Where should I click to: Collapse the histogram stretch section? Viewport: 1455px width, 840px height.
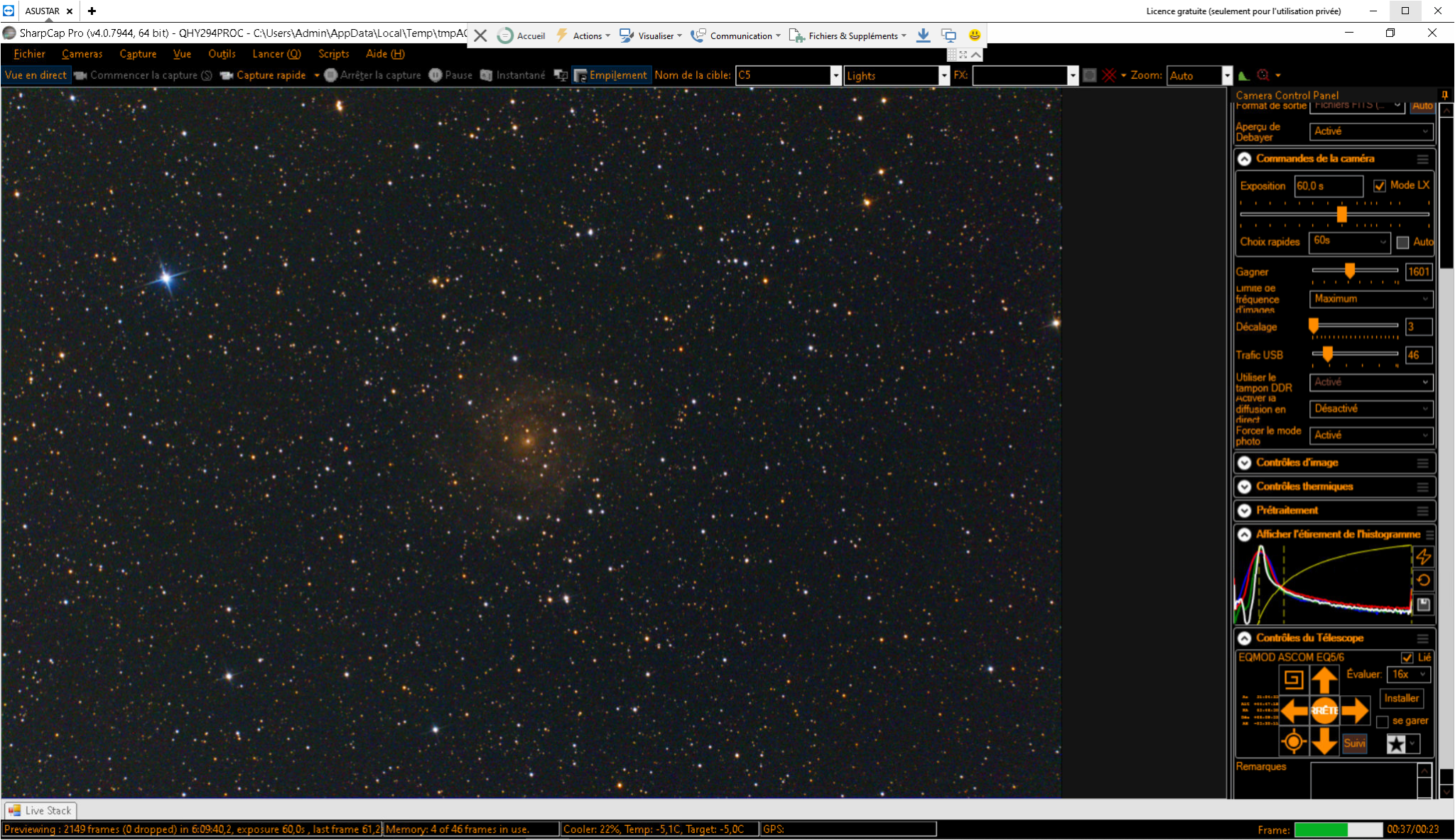tap(1244, 535)
